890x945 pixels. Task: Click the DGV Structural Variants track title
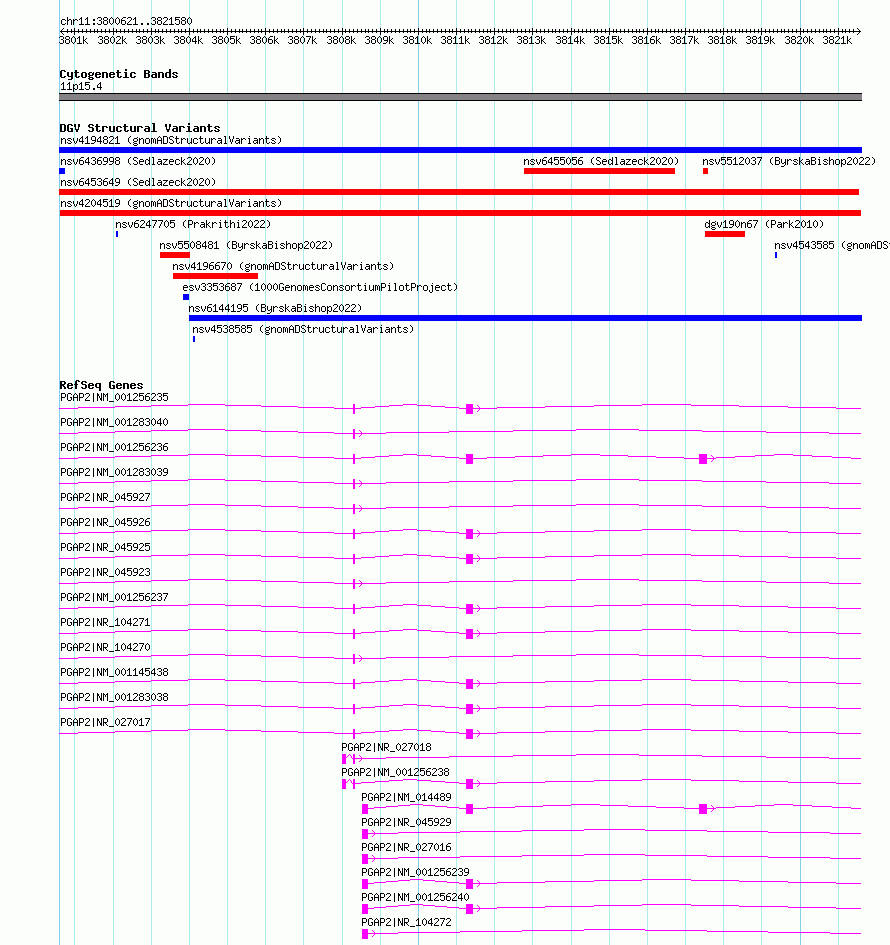[140, 128]
